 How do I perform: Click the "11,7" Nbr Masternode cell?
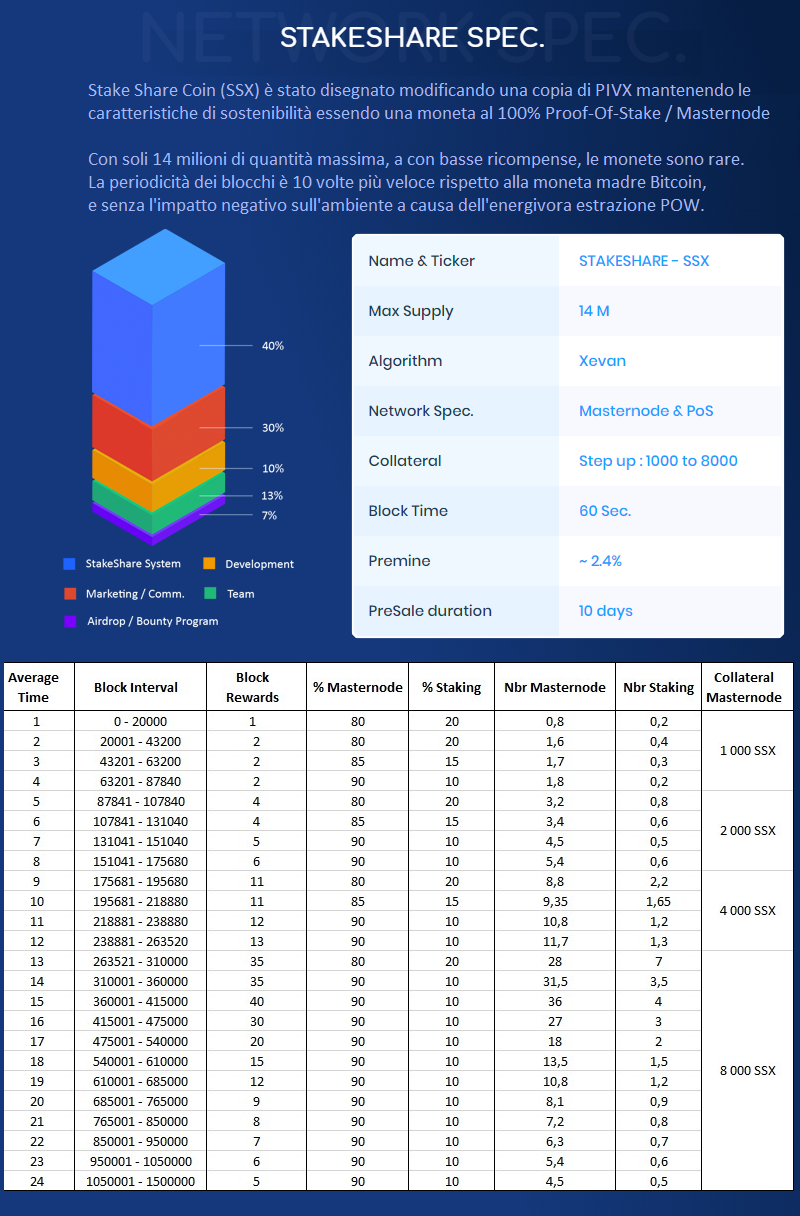554,941
